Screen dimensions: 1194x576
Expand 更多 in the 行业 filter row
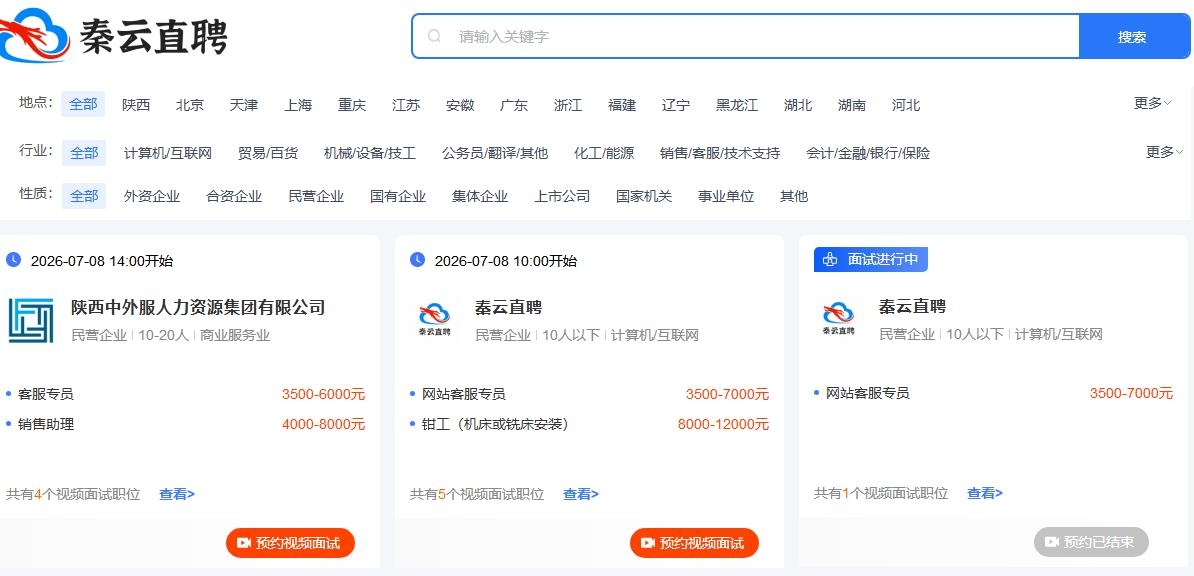pyautogui.click(x=1164, y=152)
